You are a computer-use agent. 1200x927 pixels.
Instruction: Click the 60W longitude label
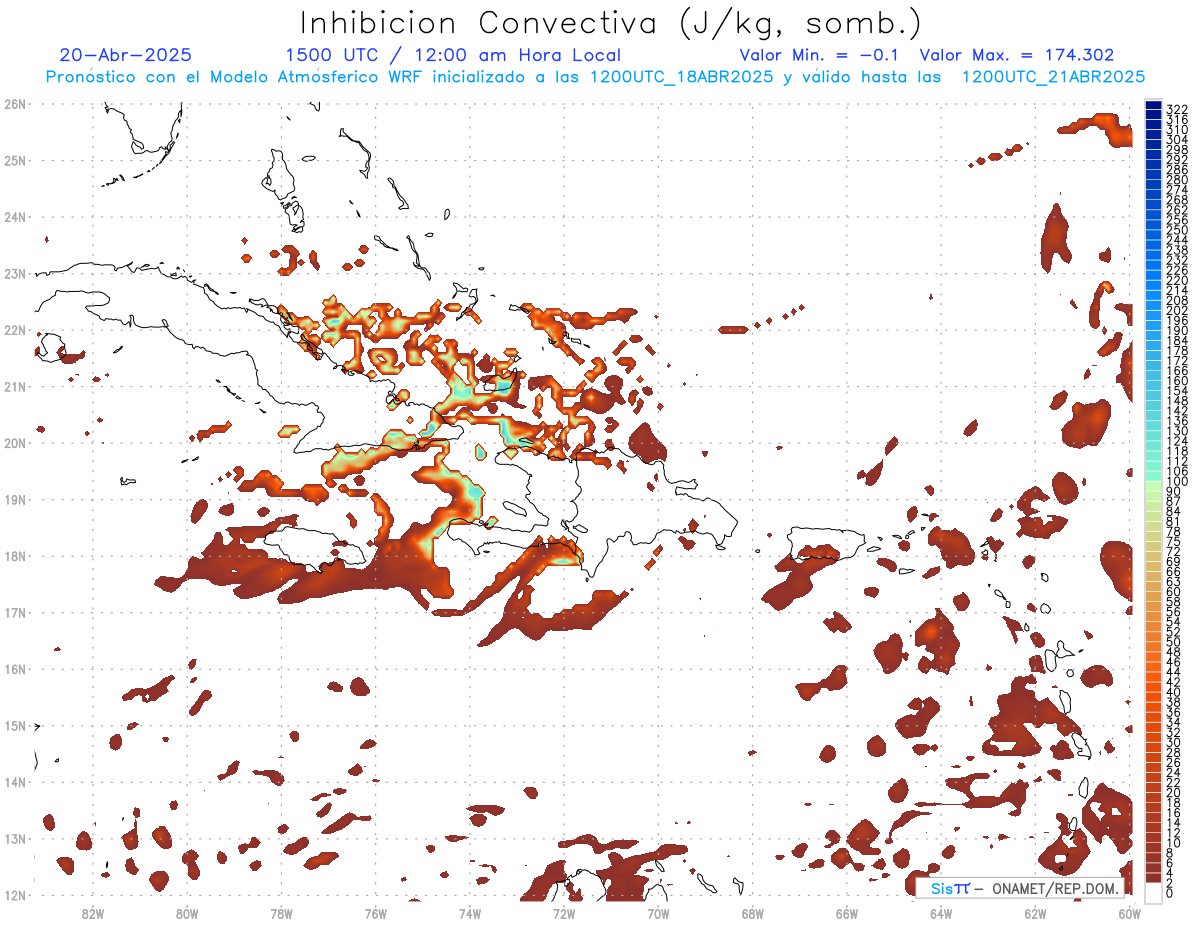click(x=1130, y=913)
